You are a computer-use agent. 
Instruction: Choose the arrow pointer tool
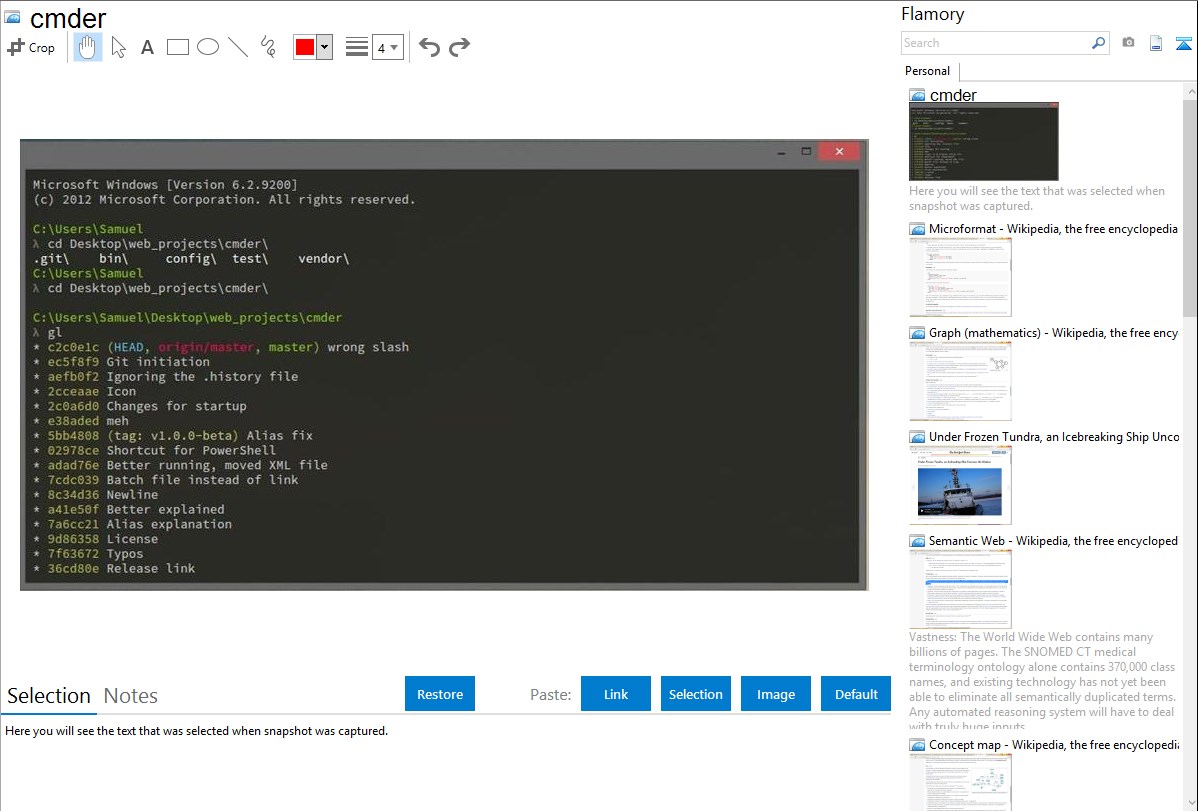(x=118, y=47)
